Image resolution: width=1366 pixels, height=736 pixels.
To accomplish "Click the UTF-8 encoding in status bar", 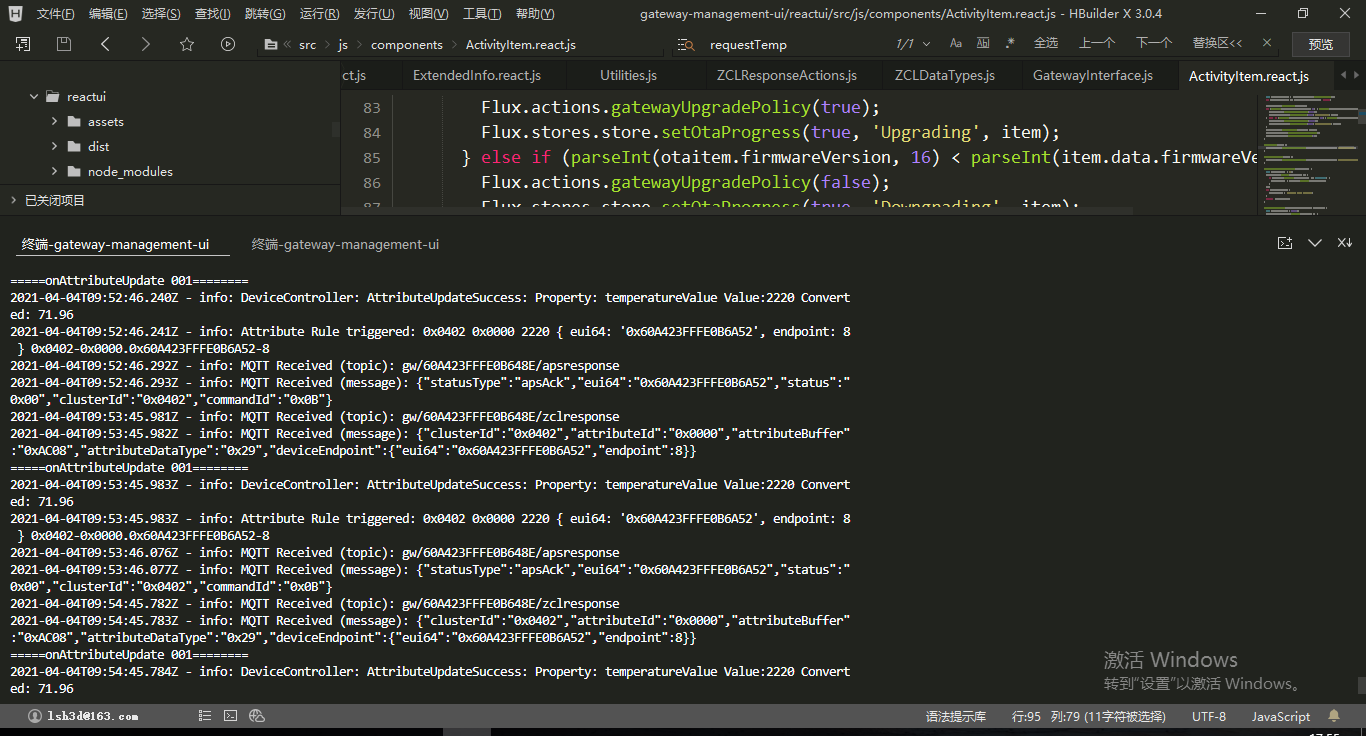I will (x=1209, y=716).
